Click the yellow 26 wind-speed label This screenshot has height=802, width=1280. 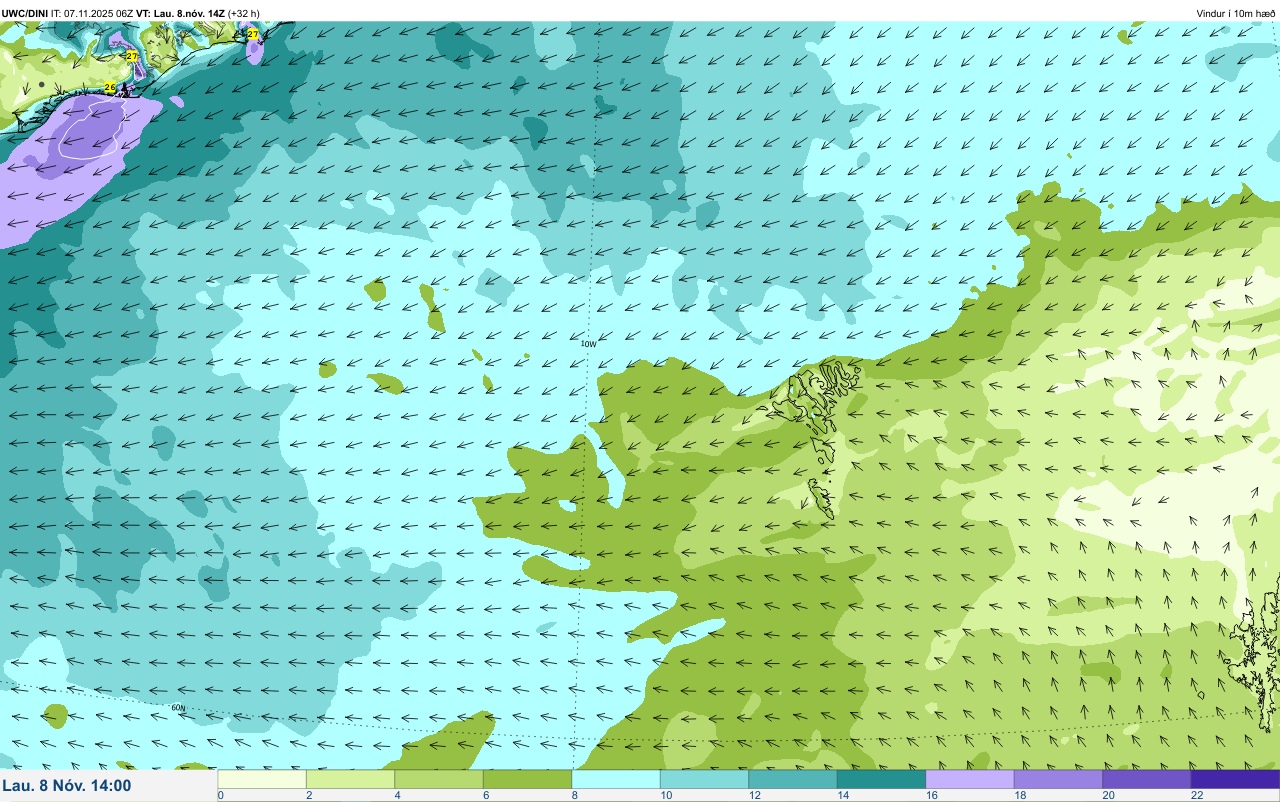pos(110,88)
